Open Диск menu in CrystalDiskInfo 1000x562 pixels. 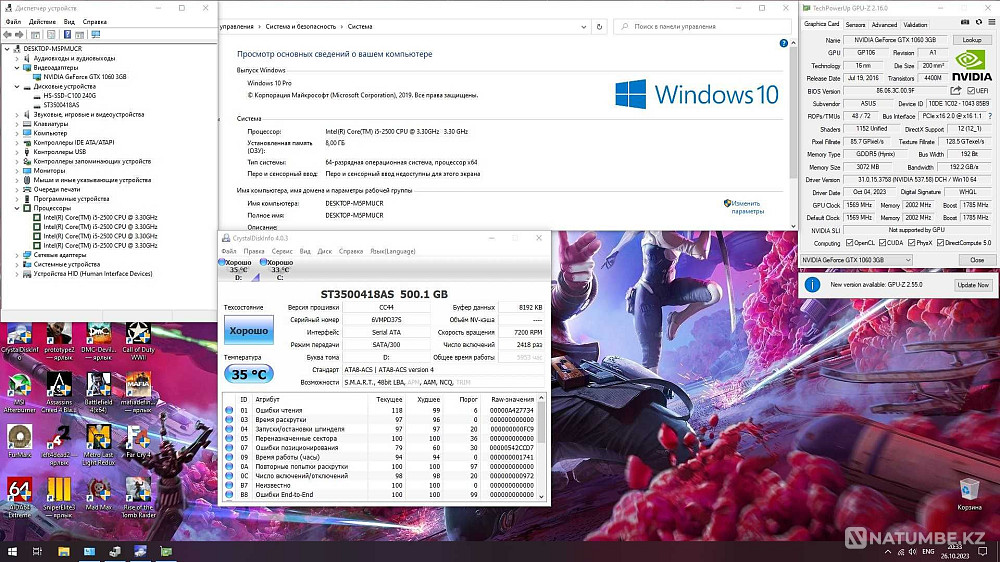tap(325, 251)
